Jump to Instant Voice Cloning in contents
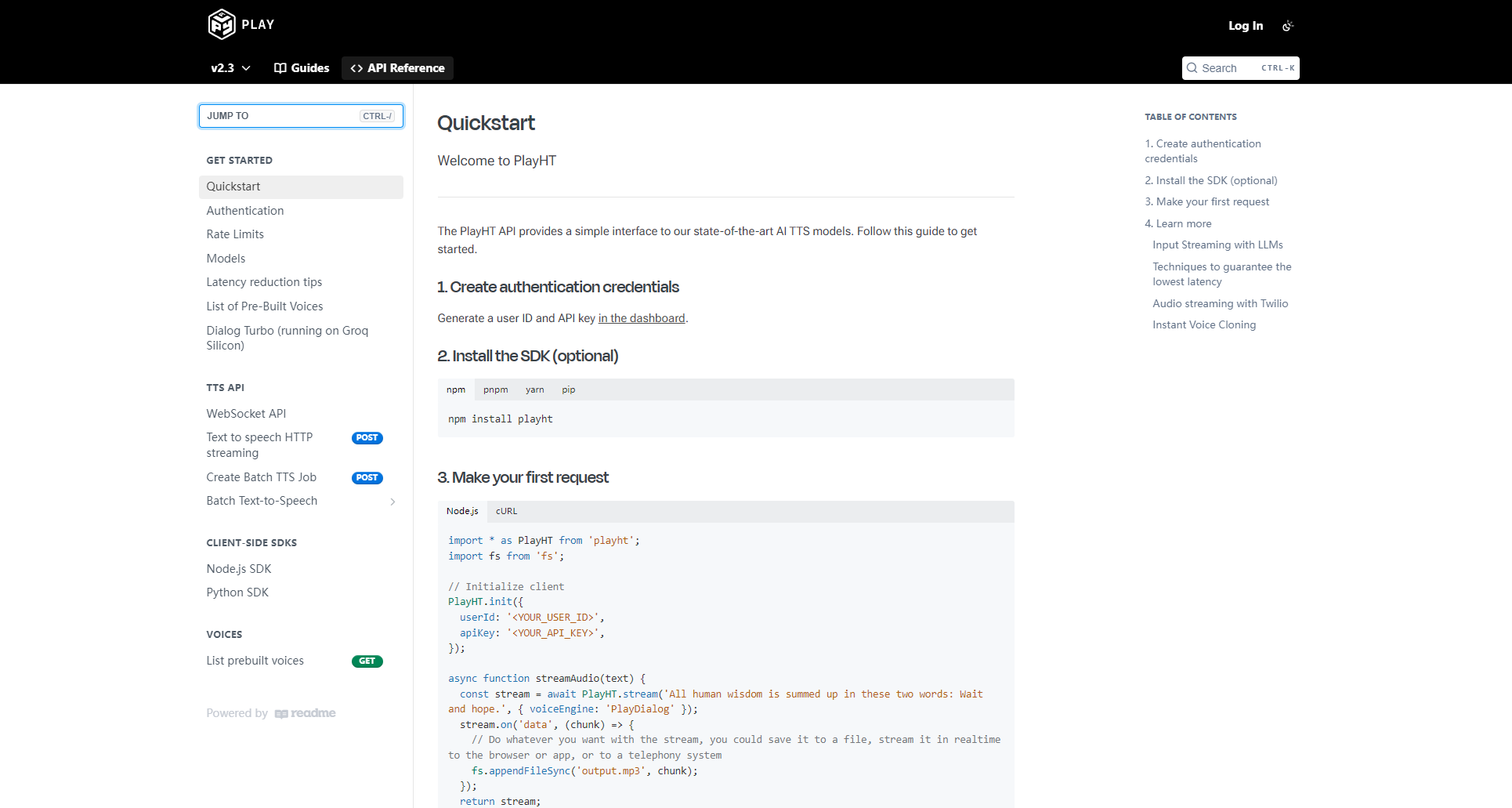 [x=1203, y=324]
